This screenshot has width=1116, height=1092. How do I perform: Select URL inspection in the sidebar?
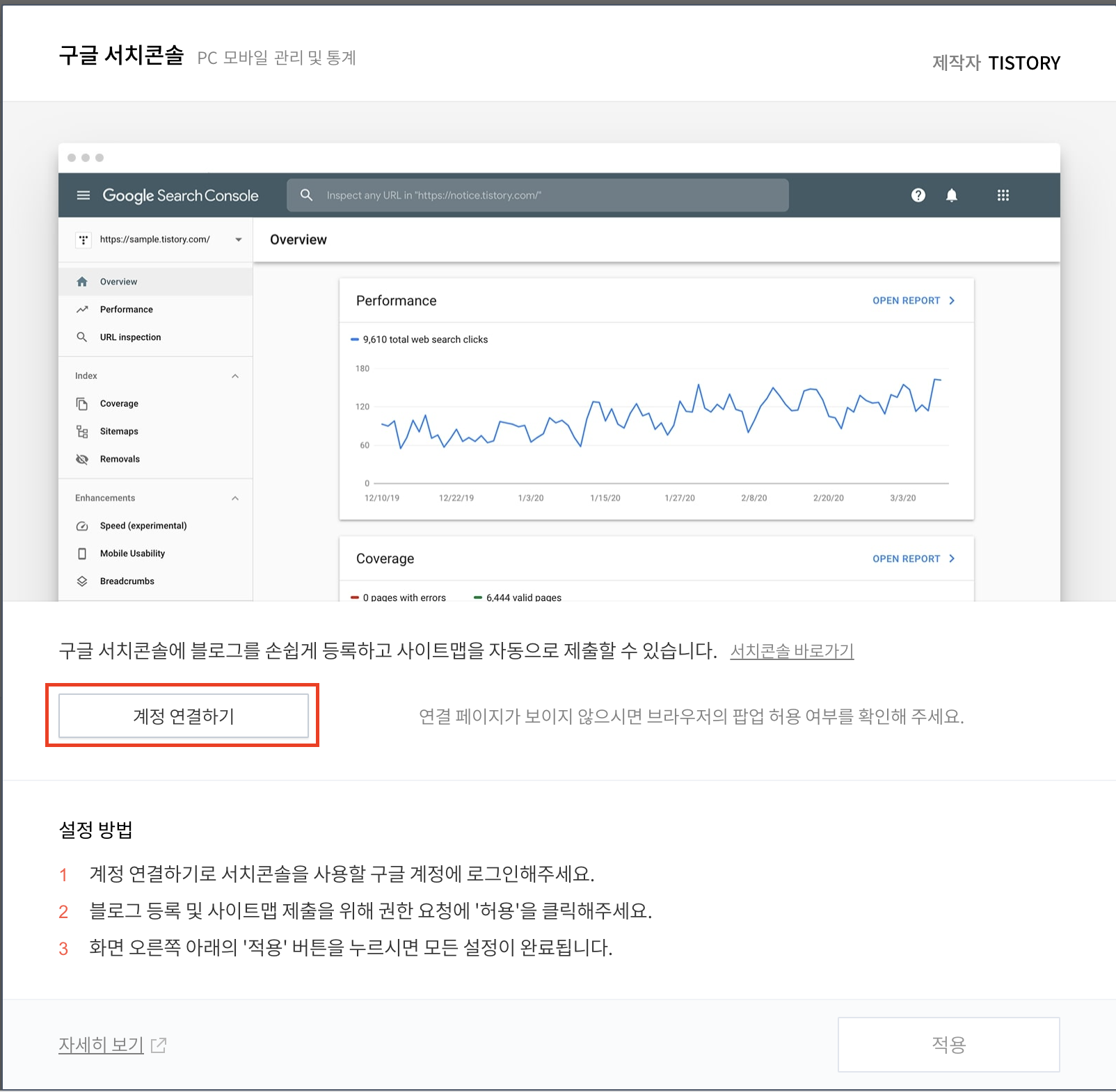tap(155, 337)
